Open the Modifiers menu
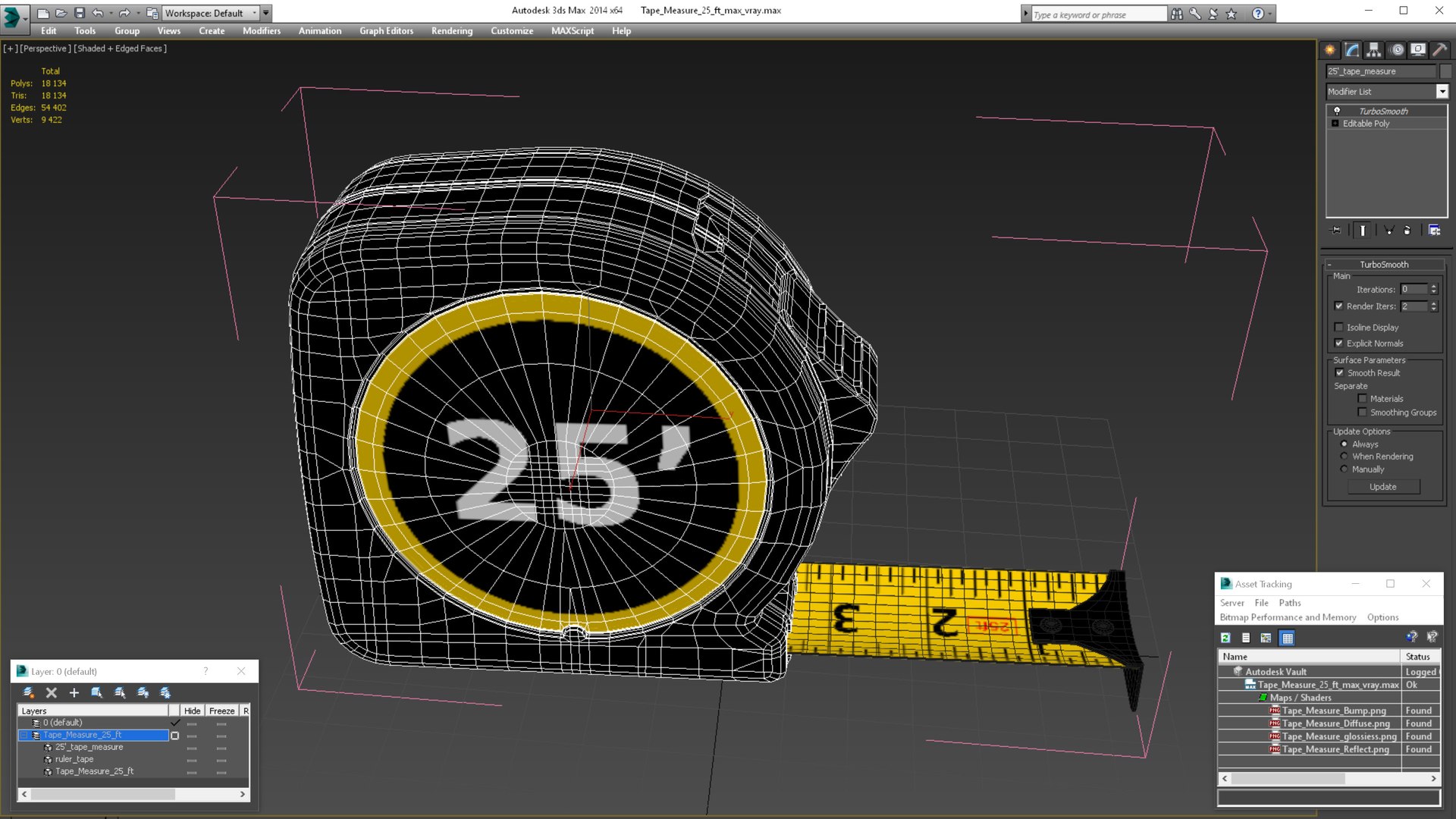 pyautogui.click(x=262, y=31)
